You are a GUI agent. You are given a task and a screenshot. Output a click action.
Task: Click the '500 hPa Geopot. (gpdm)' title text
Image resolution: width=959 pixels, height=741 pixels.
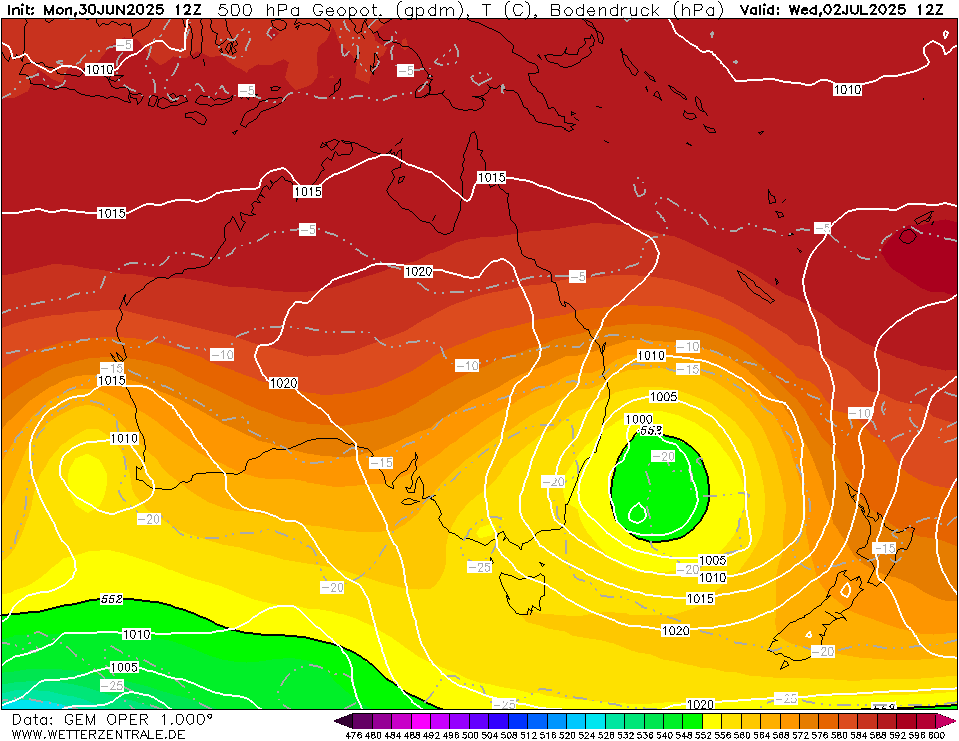click(x=339, y=10)
